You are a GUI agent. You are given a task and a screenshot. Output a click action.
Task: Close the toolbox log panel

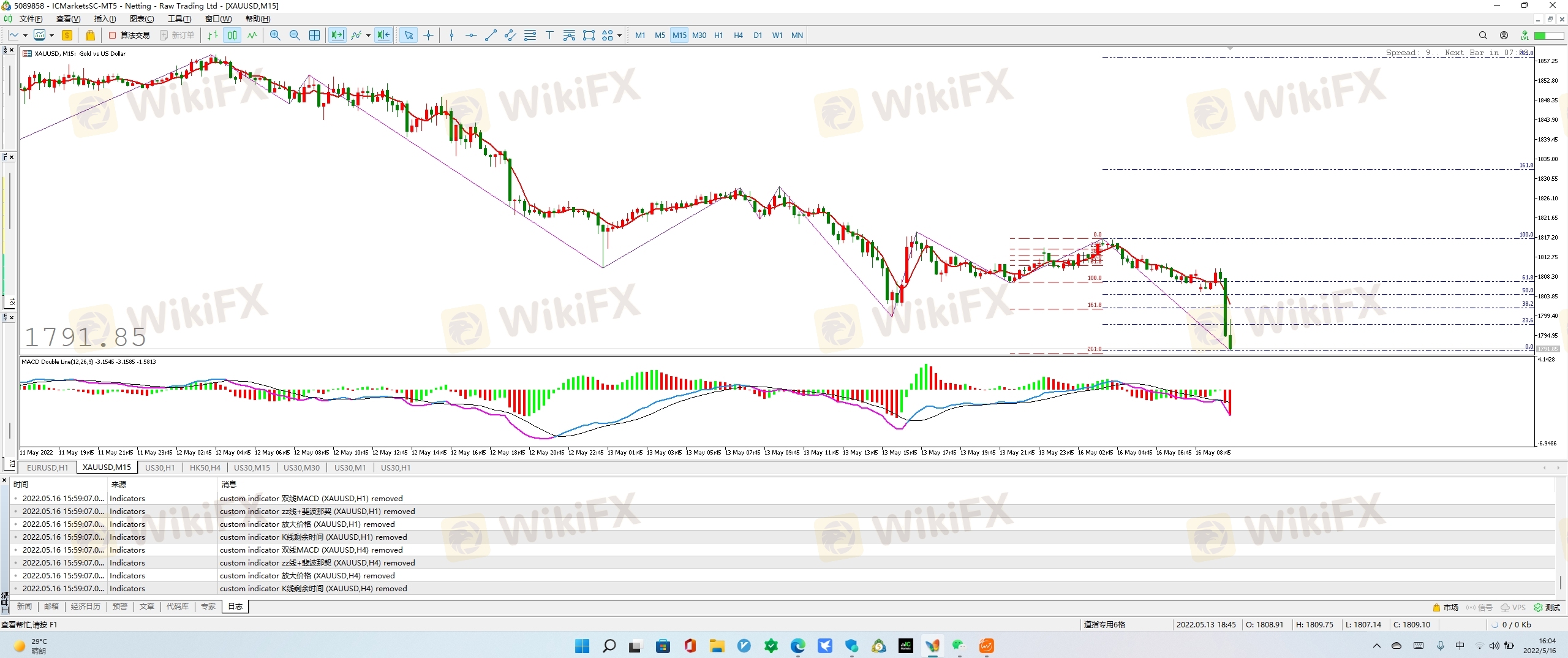[4, 480]
